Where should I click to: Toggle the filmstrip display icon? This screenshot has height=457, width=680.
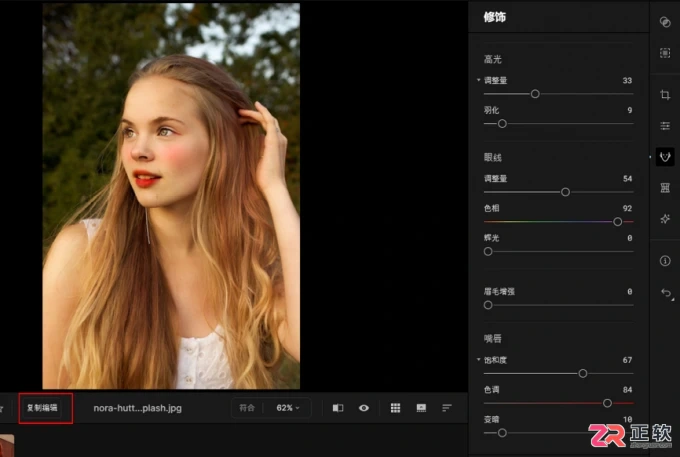[421, 408]
